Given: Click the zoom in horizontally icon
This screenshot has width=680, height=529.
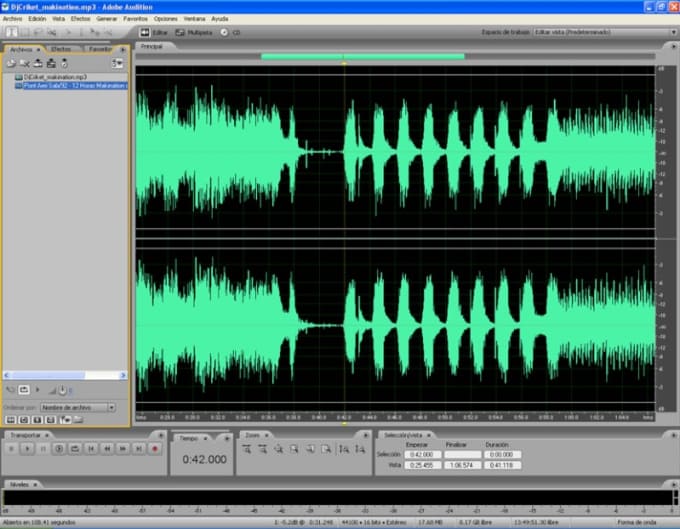Looking at the screenshot, I should coord(246,450).
